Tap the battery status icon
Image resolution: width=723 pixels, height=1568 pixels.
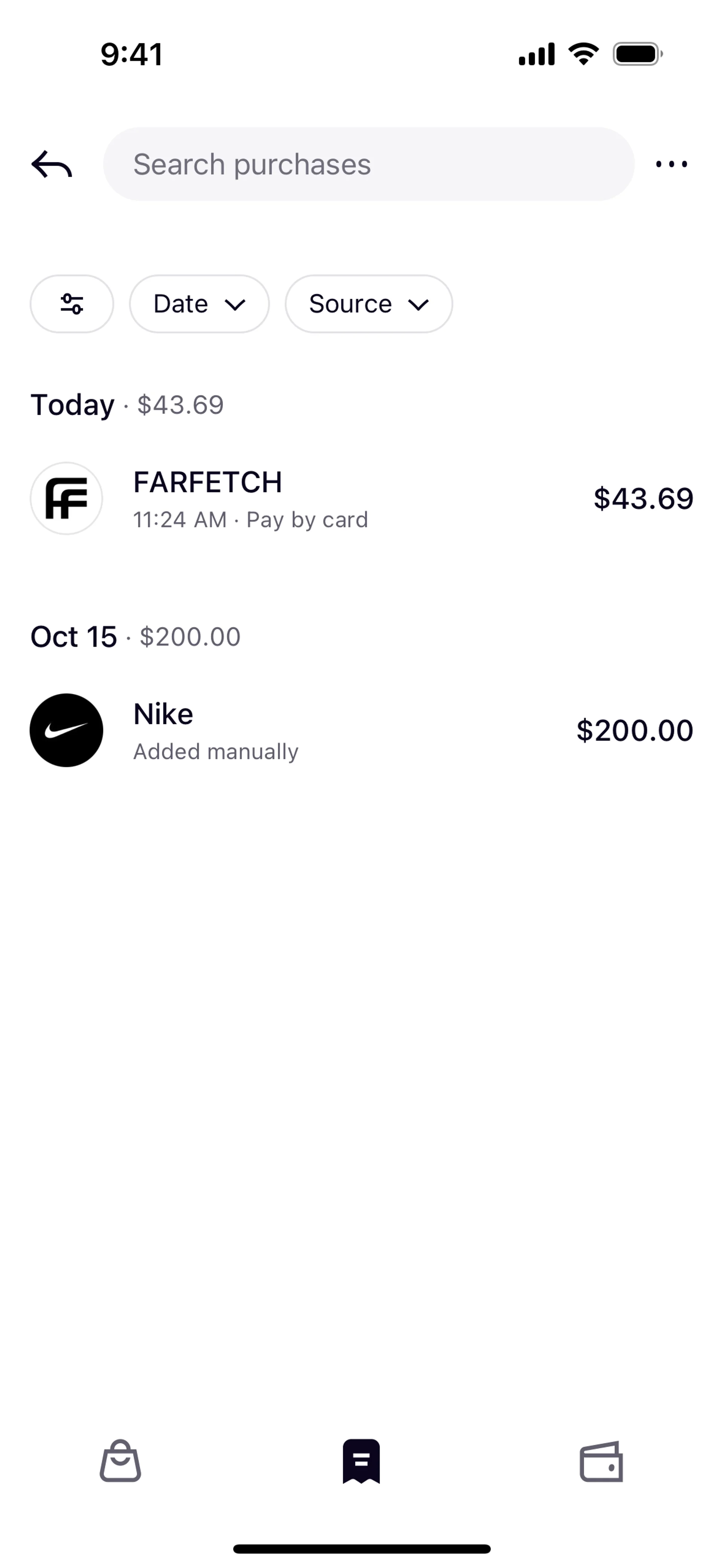[x=638, y=54]
